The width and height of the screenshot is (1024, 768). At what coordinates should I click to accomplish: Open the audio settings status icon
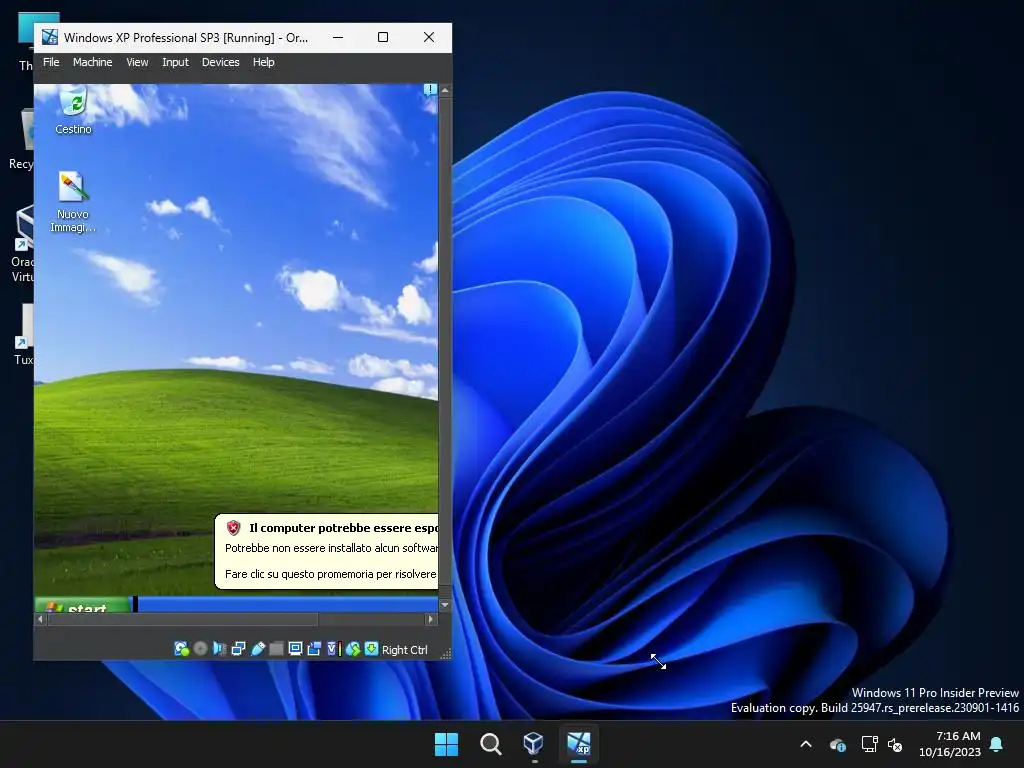(x=219, y=648)
